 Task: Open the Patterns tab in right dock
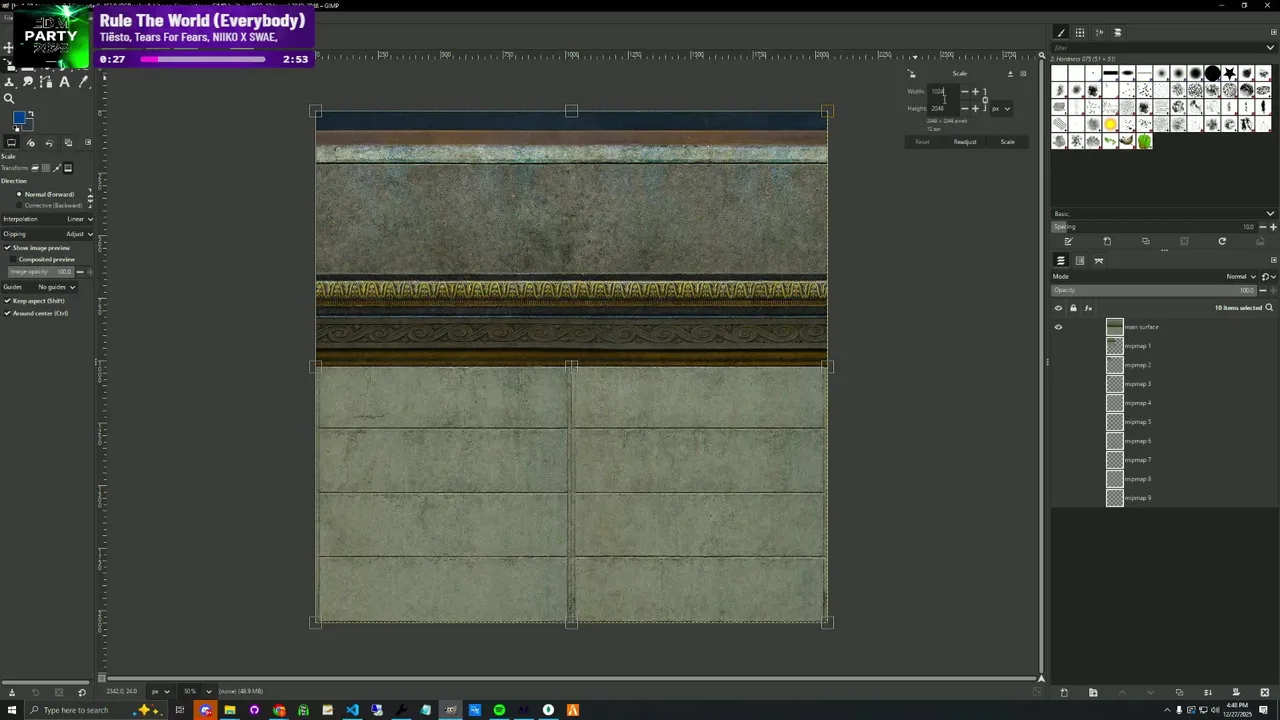(x=1080, y=33)
